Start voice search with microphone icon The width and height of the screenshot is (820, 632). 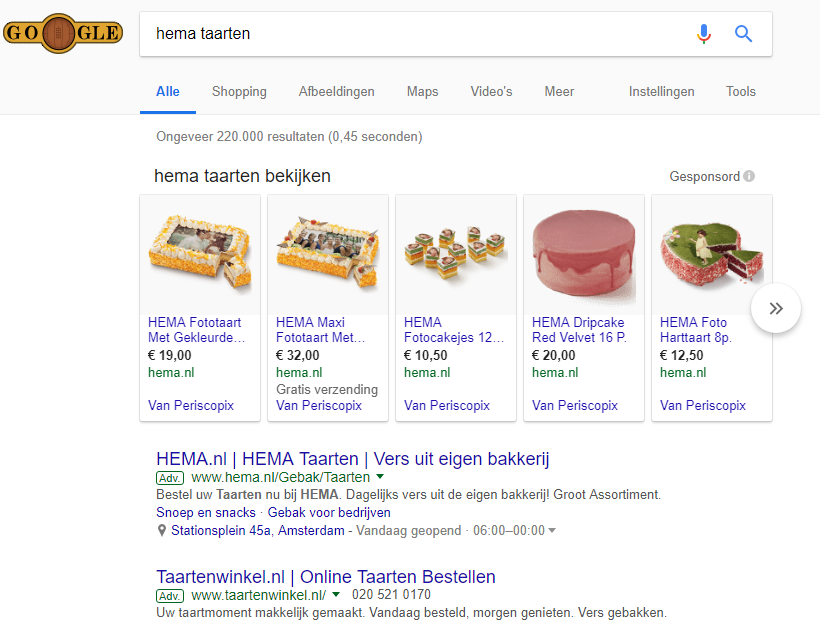click(x=704, y=34)
